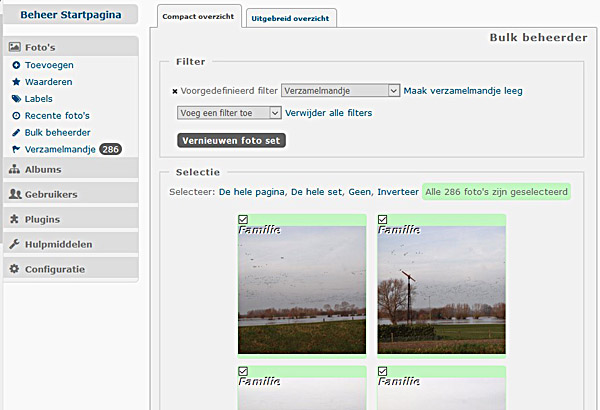Switch to the Uitgebreid overzicht tab
600x410 pixels.
tap(290, 18)
